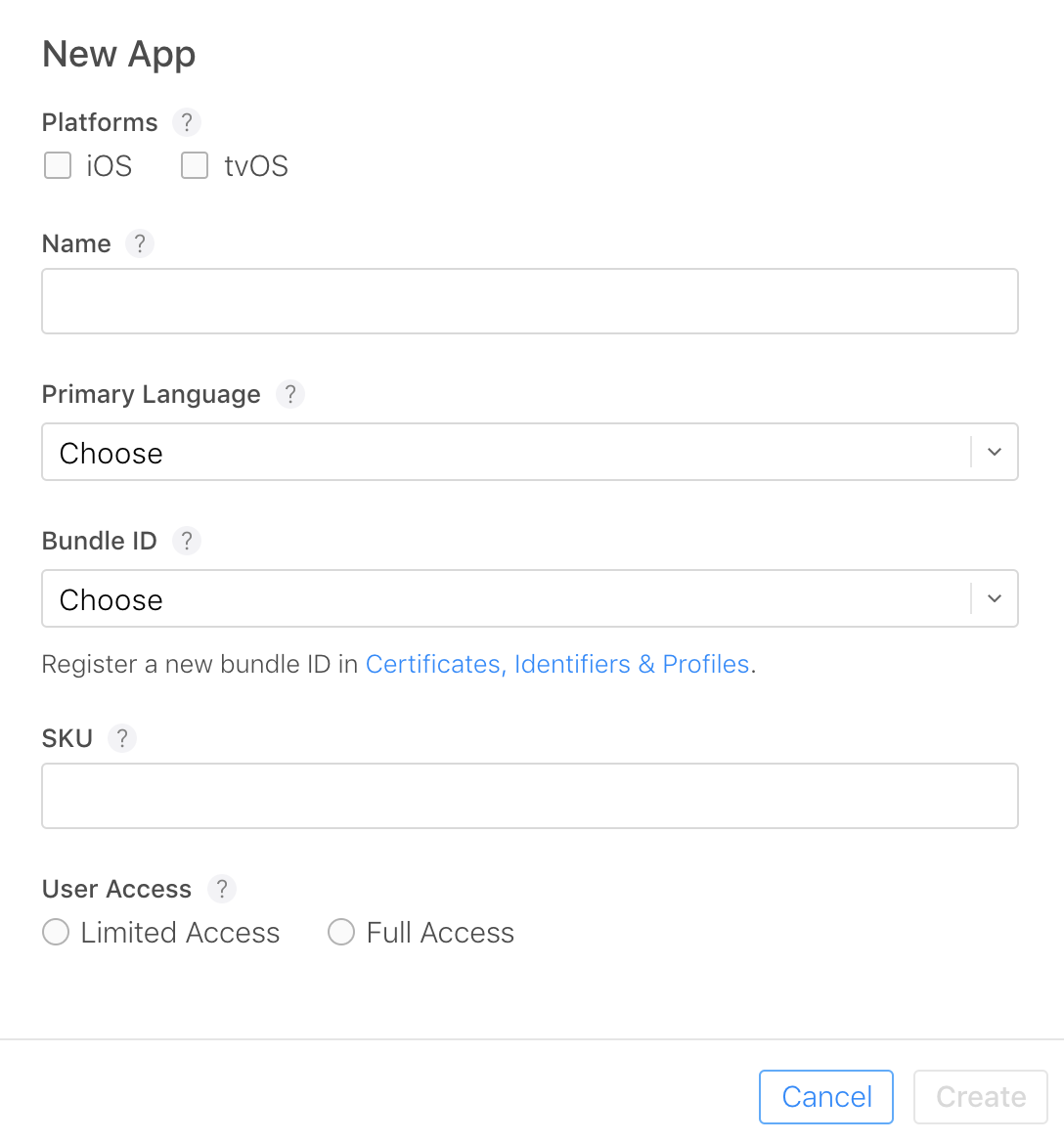Open the Primary Language help icon

click(290, 394)
